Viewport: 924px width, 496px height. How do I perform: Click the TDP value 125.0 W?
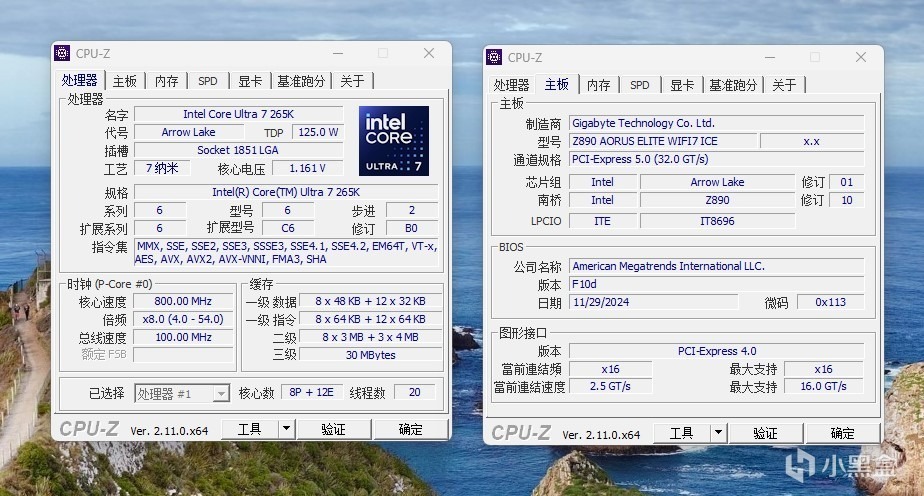click(318, 132)
